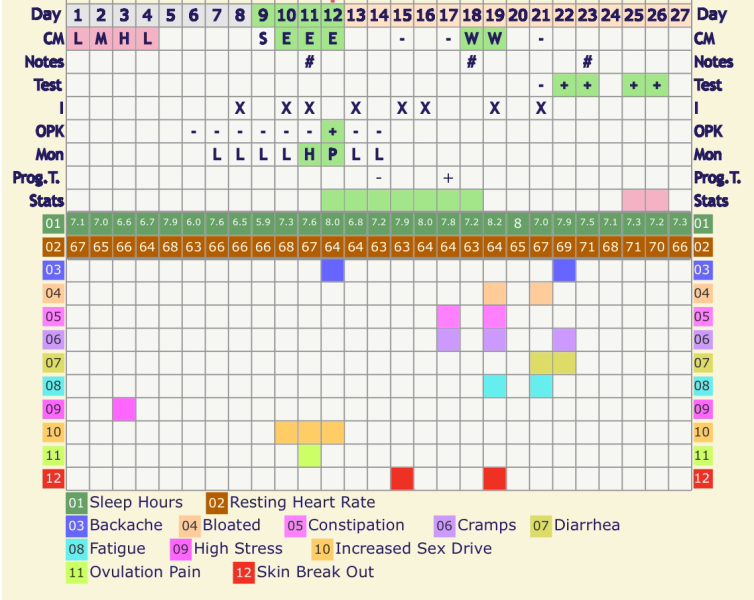The height and width of the screenshot is (600, 754).
Task: Click the Diarrhea 07 legend swatch
Action: (541, 526)
